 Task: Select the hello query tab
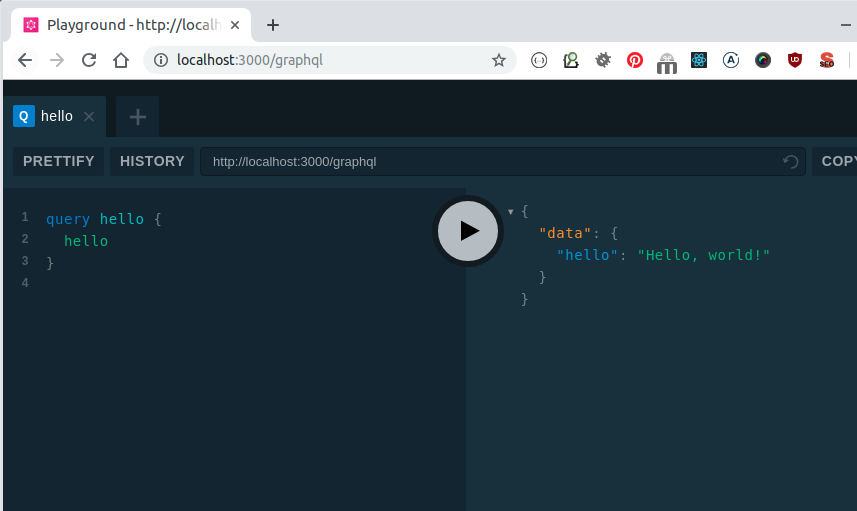click(x=55, y=116)
